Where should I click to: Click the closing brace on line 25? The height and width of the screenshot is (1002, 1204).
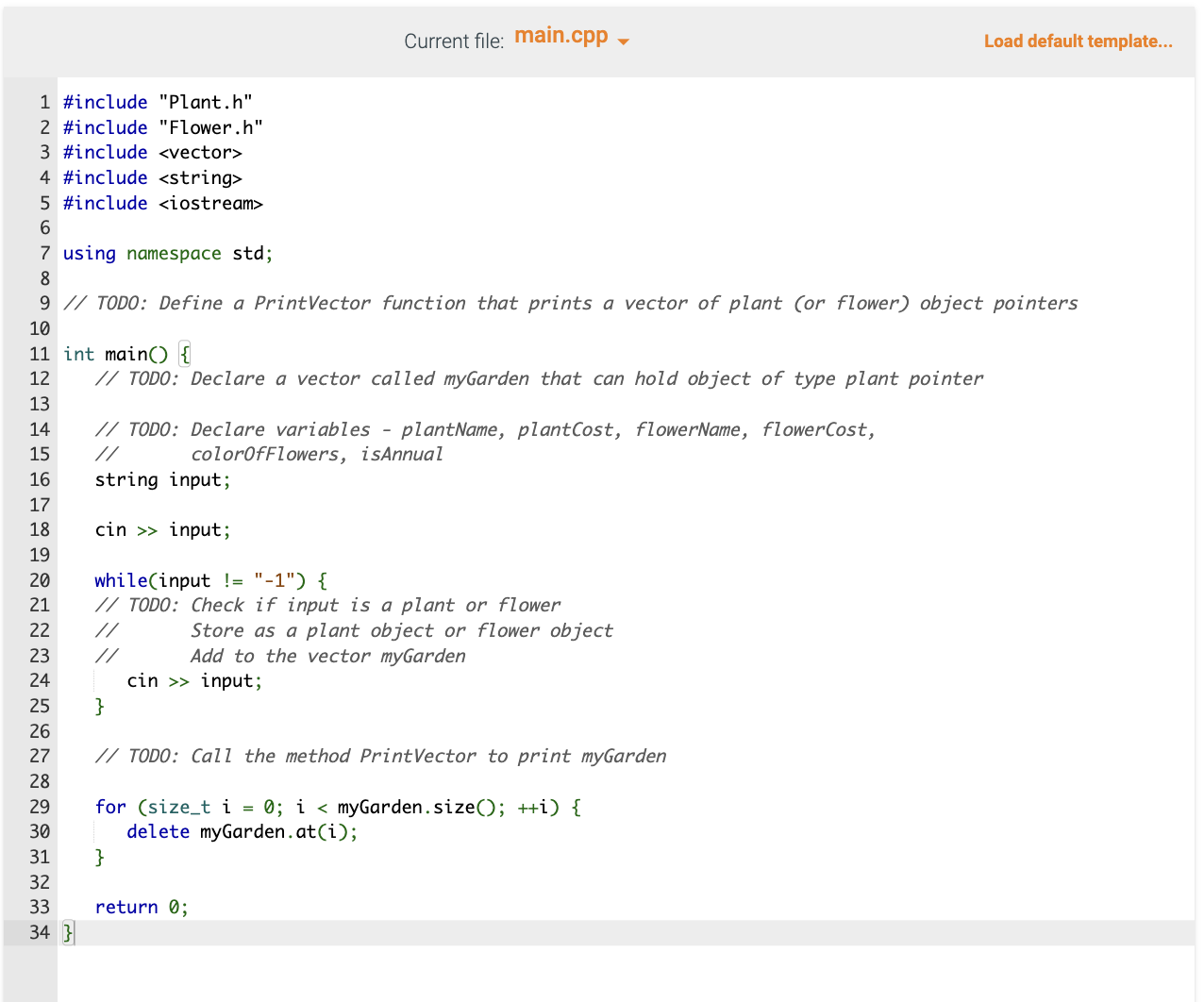point(100,706)
